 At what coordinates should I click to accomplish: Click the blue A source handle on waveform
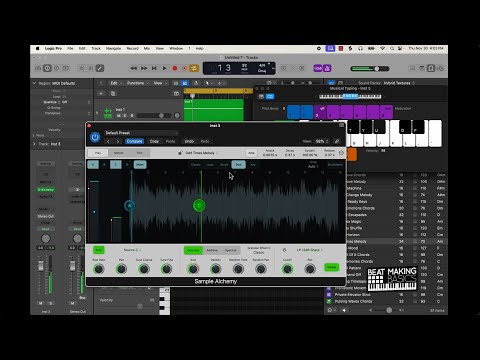pos(129,206)
